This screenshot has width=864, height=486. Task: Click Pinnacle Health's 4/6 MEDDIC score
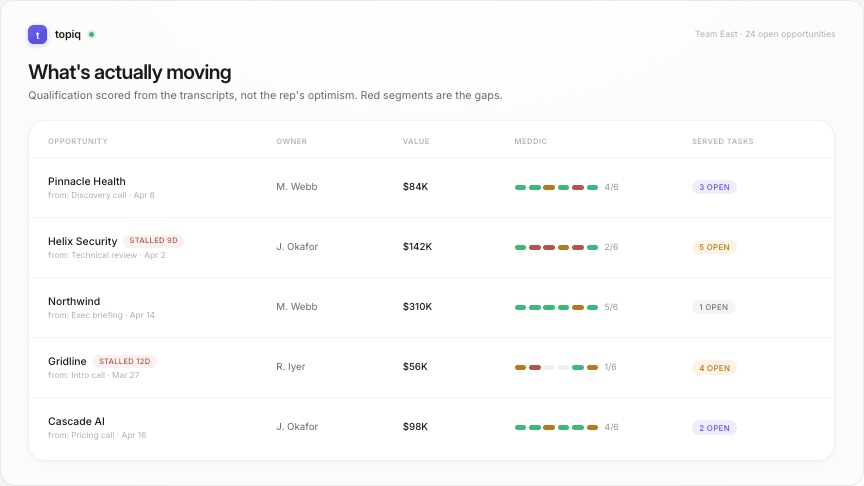coord(611,187)
